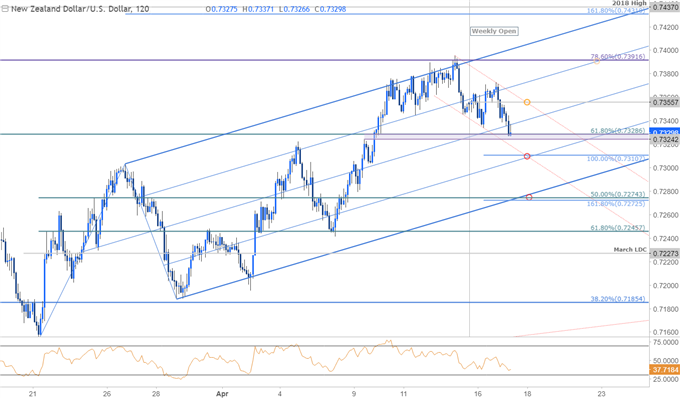The image size is (680, 398).
Task: Click date 26 on the time axis
Action: pyautogui.click(x=107, y=394)
